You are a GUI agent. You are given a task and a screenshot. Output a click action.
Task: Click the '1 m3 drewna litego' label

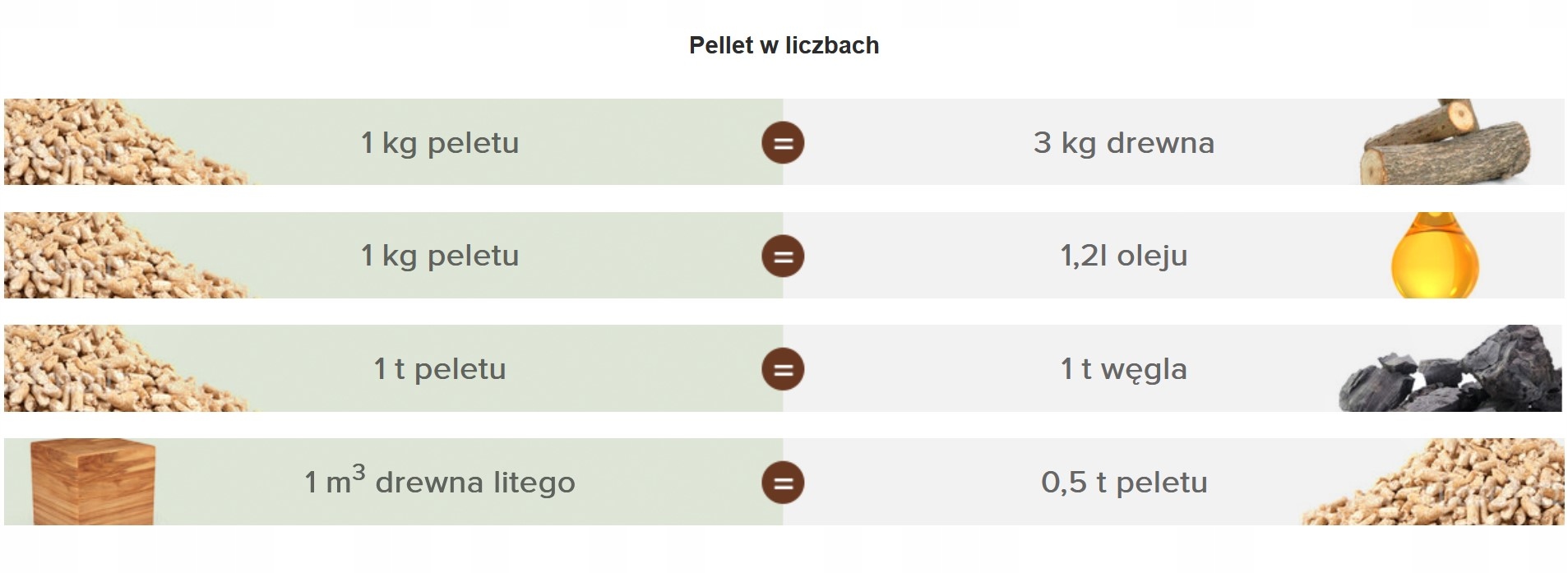[440, 480]
